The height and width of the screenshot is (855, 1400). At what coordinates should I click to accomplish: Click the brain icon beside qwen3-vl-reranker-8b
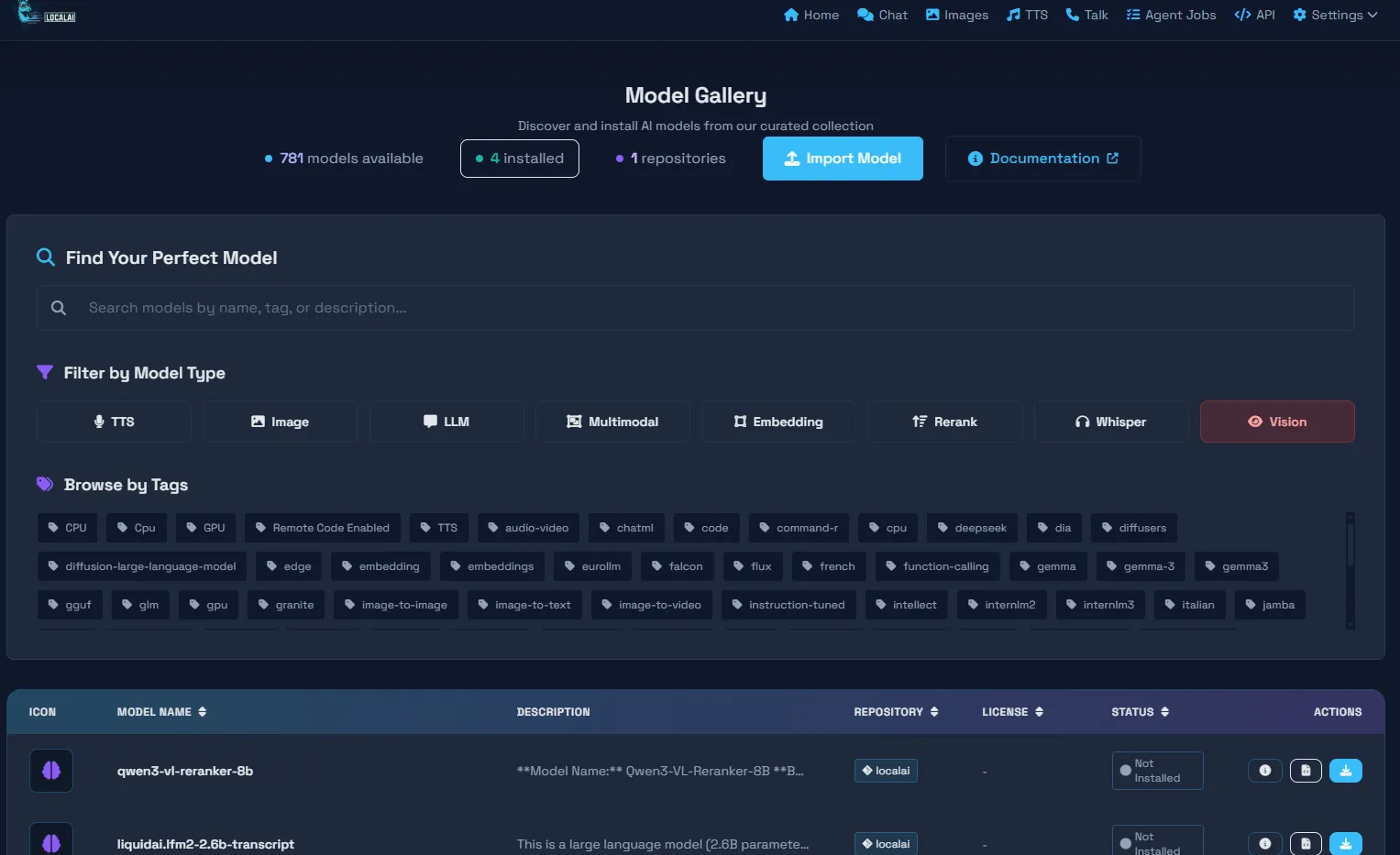(x=51, y=771)
